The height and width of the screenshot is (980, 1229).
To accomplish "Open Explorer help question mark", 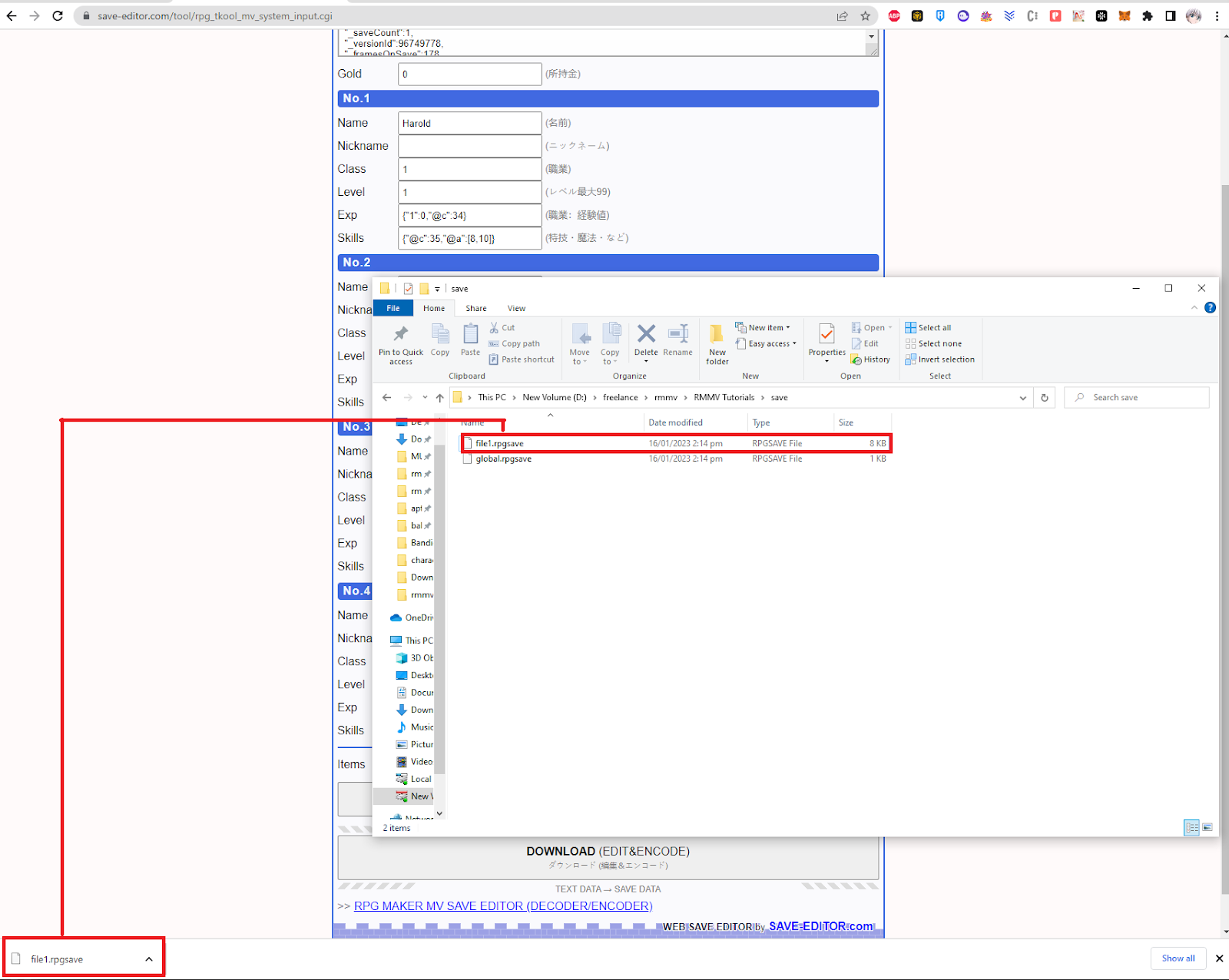I will [x=1210, y=307].
